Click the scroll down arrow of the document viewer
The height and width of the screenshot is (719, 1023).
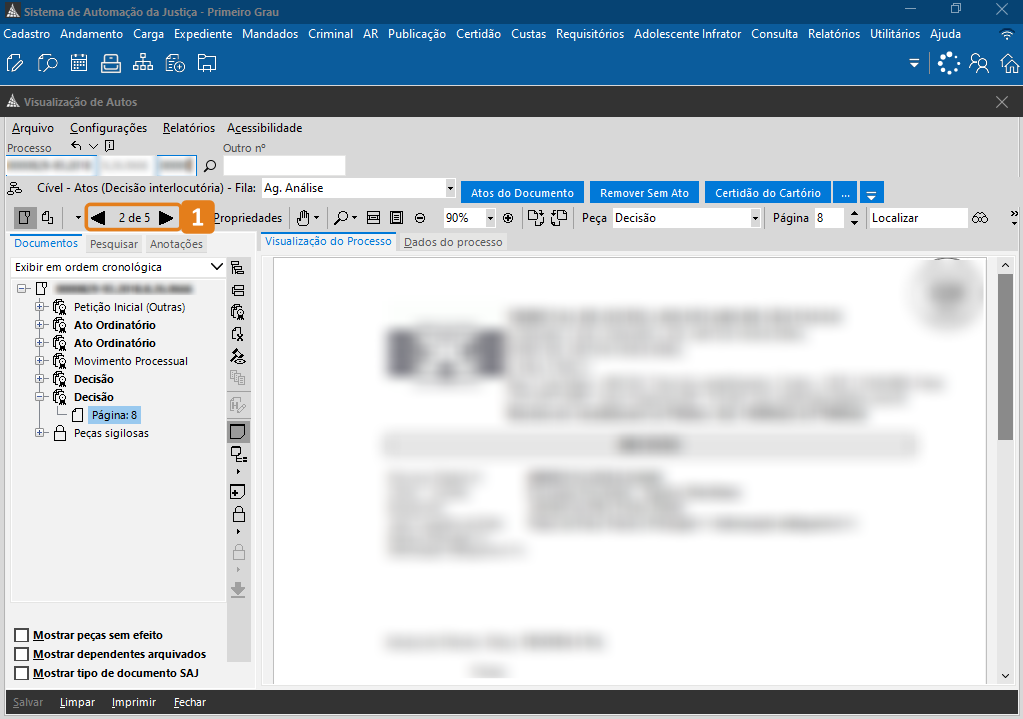[1005, 676]
